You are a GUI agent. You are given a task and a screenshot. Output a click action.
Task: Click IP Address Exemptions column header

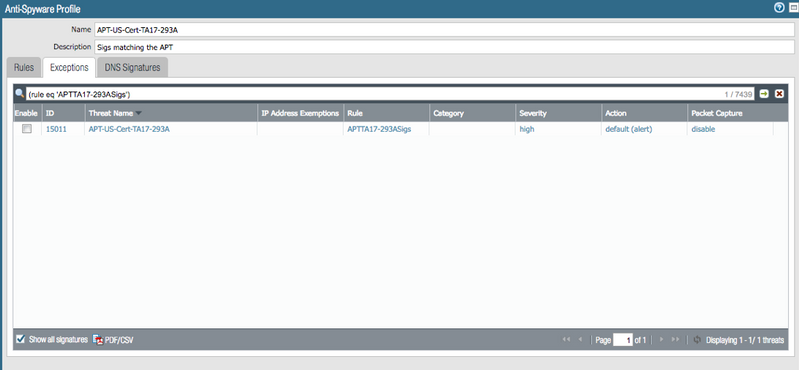pos(300,113)
